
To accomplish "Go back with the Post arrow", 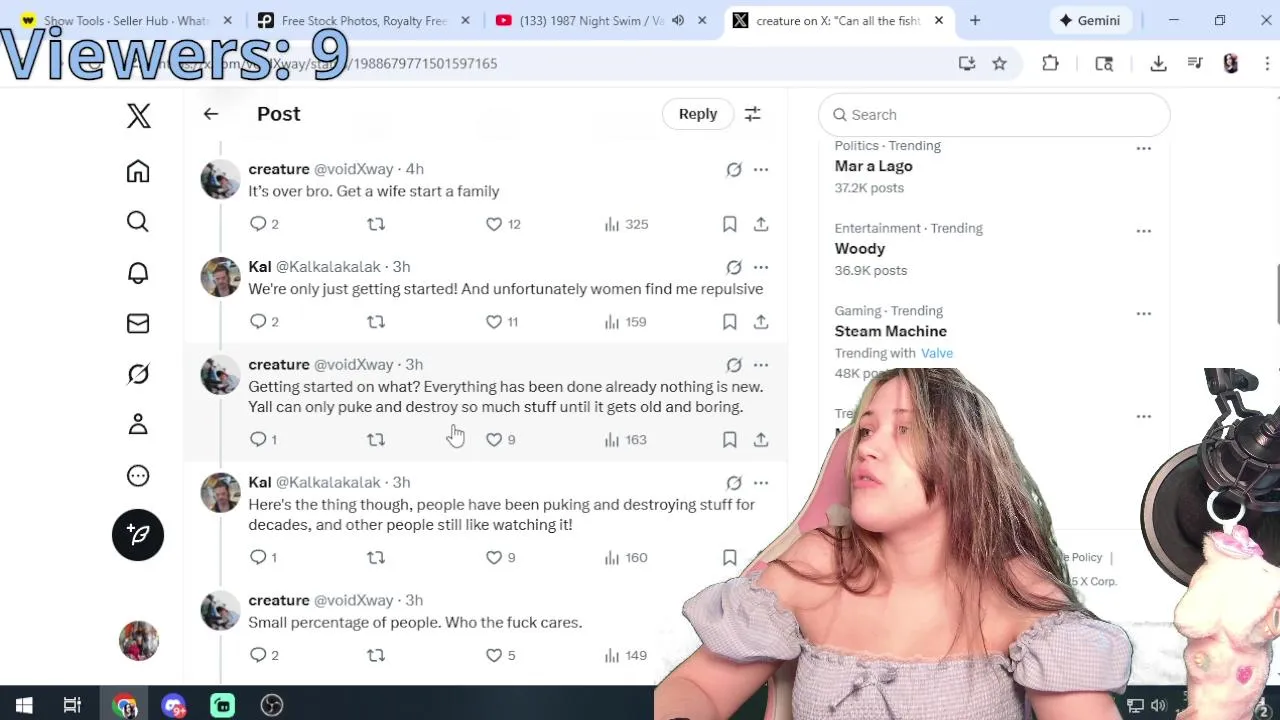I will coord(211,114).
